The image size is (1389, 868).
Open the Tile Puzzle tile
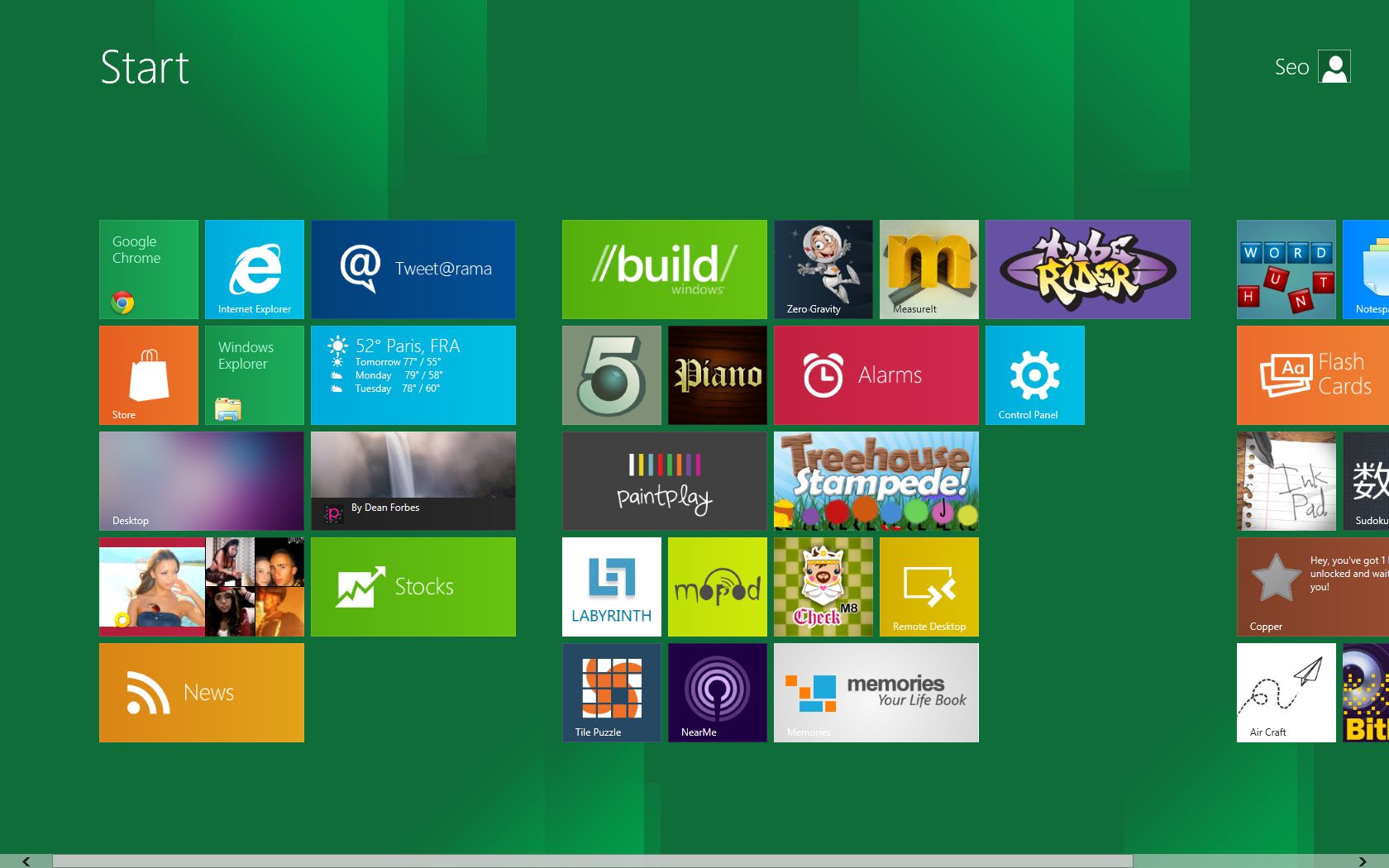pos(612,693)
